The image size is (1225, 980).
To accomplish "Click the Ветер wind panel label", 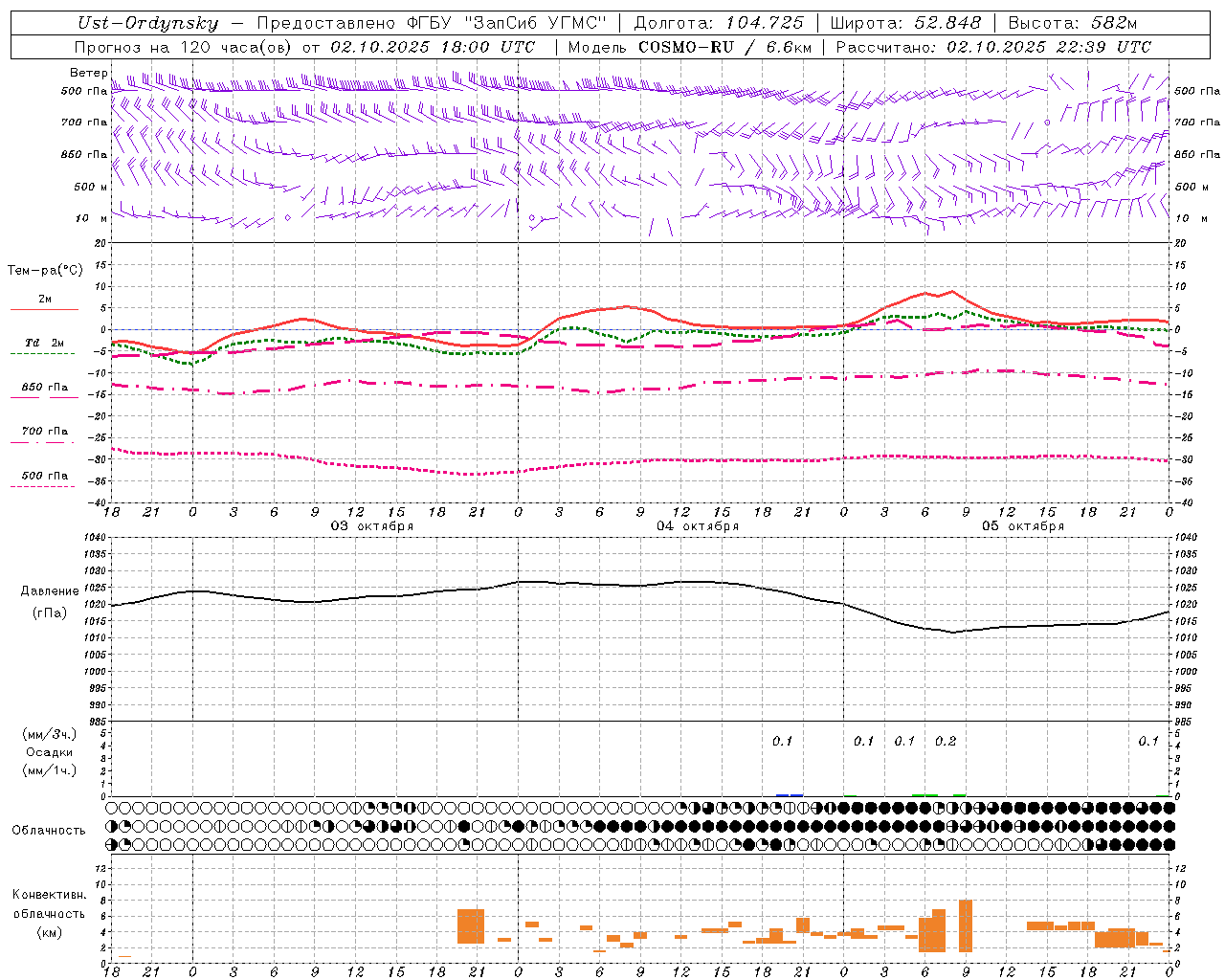I will click(89, 73).
